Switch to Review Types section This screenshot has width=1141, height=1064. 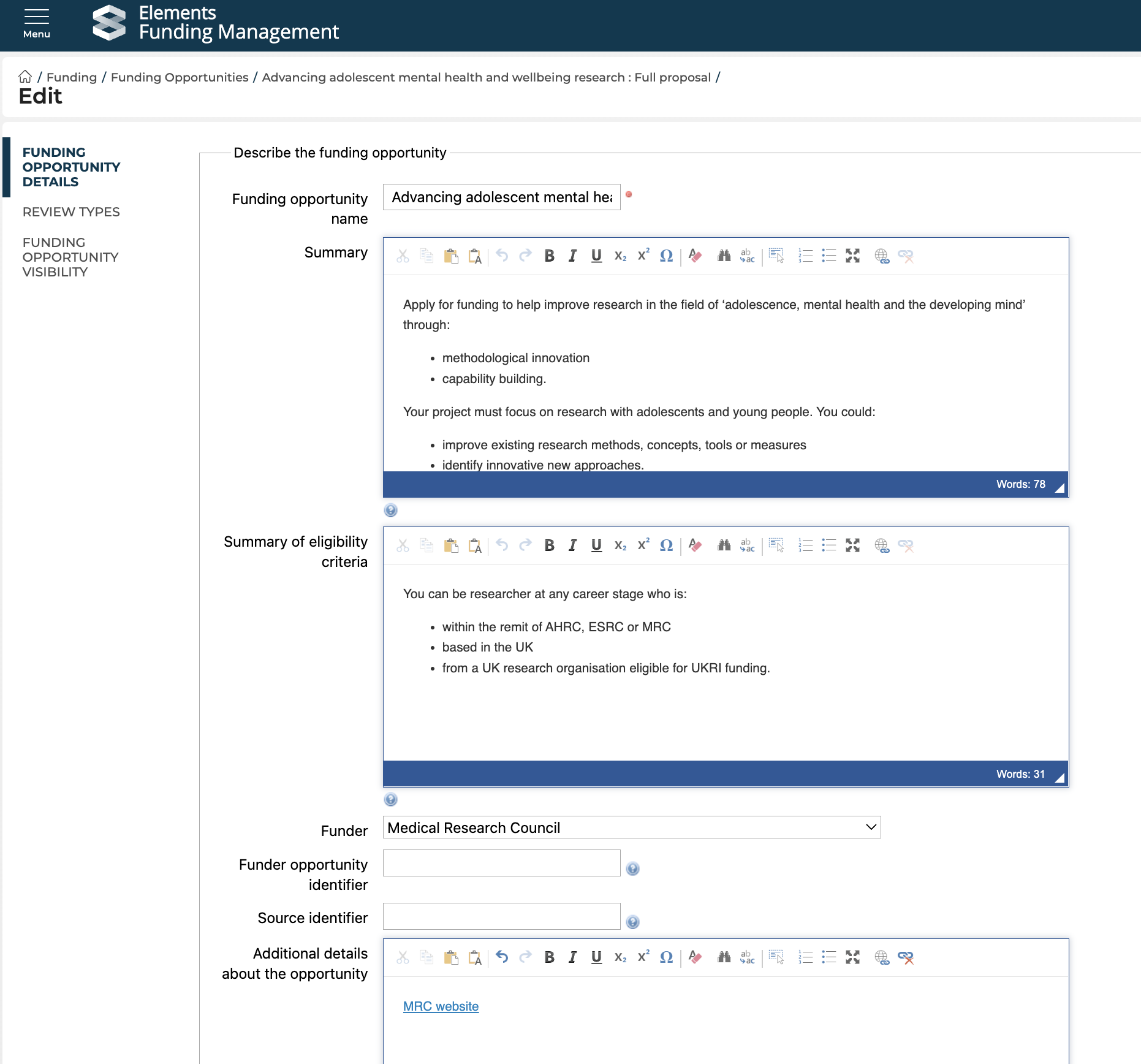pos(71,212)
